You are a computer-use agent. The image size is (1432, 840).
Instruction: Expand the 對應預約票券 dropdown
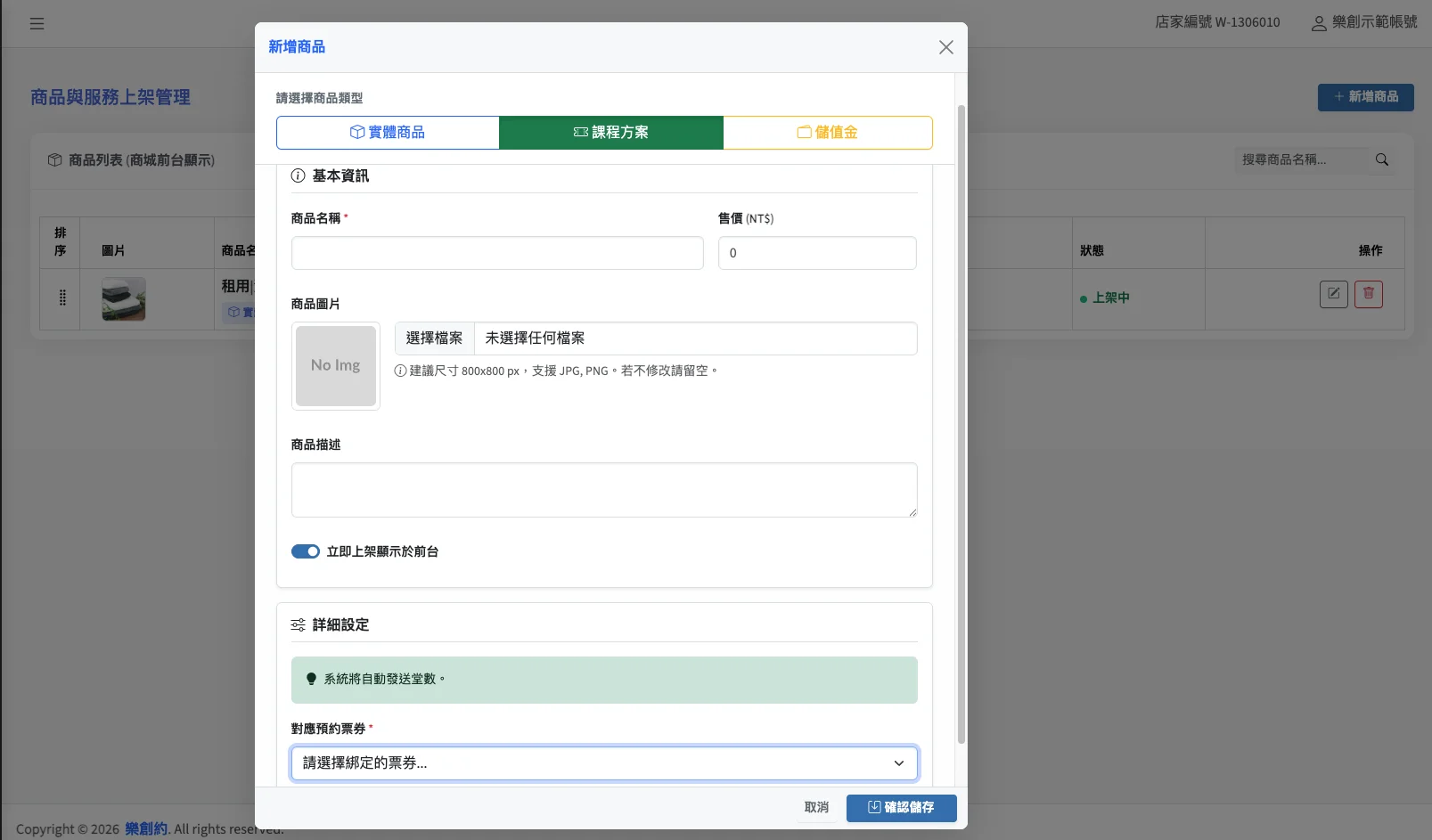(604, 763)
